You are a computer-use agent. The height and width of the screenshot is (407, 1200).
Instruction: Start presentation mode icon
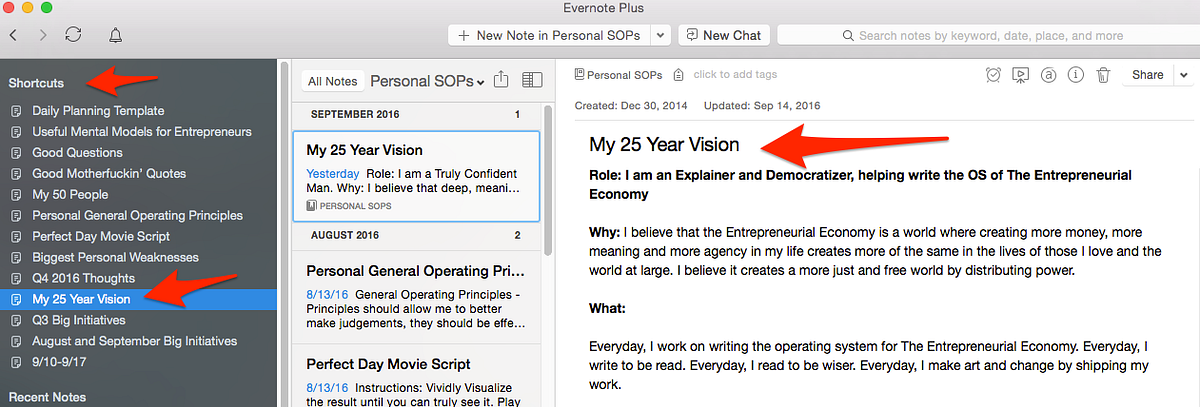click(1021, 74)
